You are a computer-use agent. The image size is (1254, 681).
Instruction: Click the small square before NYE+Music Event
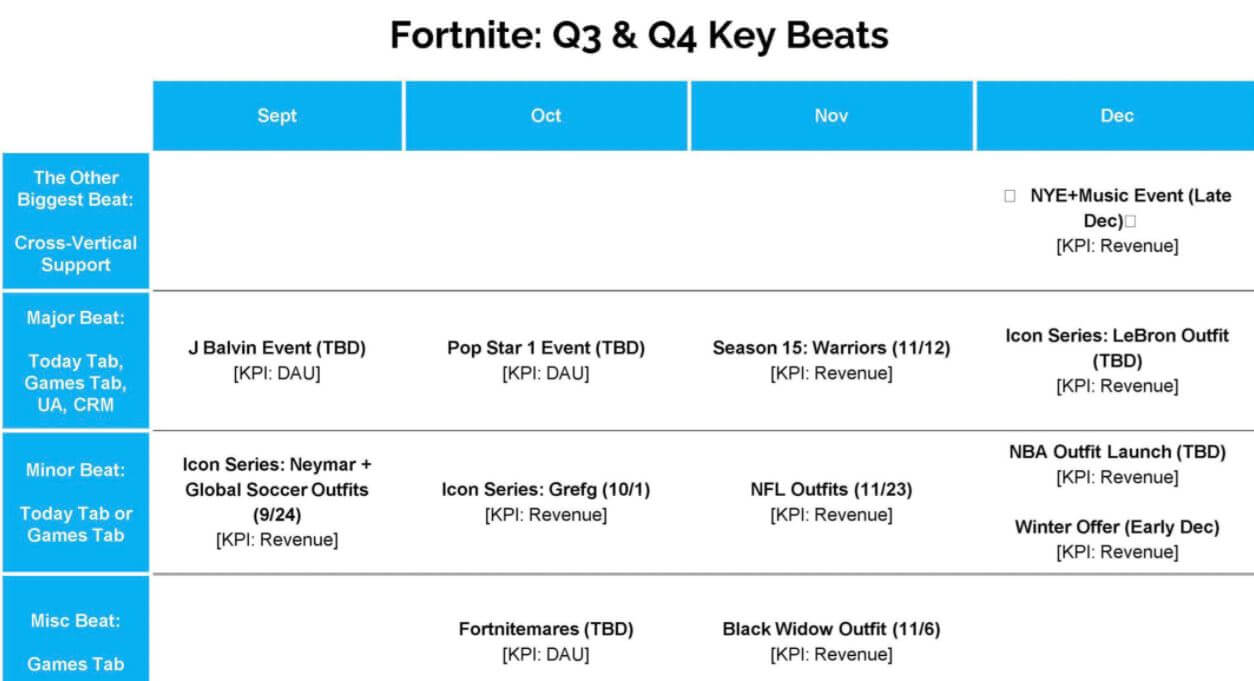tap(1010, 197)
